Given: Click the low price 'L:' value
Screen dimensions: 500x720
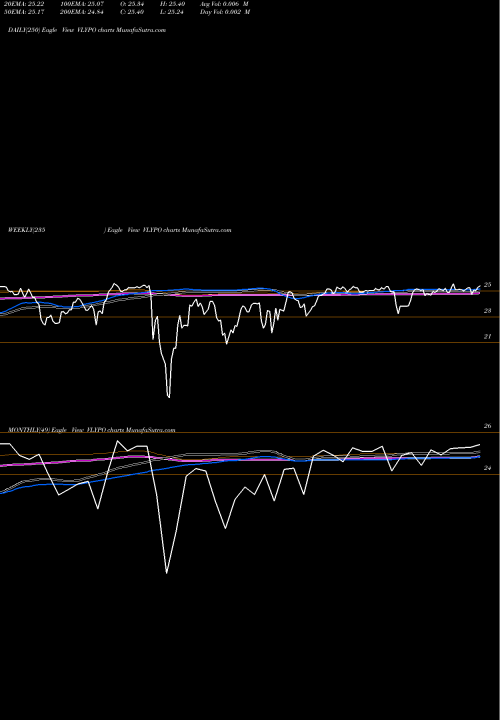Looking at the screenshot, I should (x=172, y=12).
